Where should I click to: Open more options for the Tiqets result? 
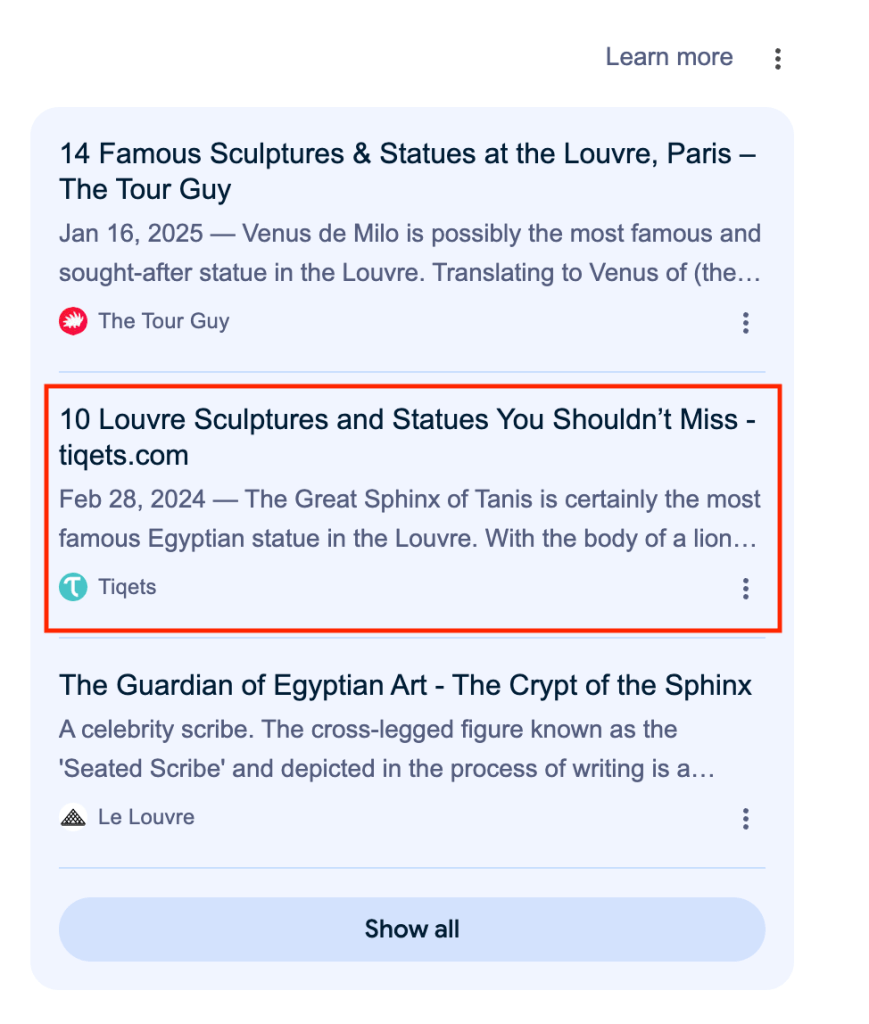[745, 588]
